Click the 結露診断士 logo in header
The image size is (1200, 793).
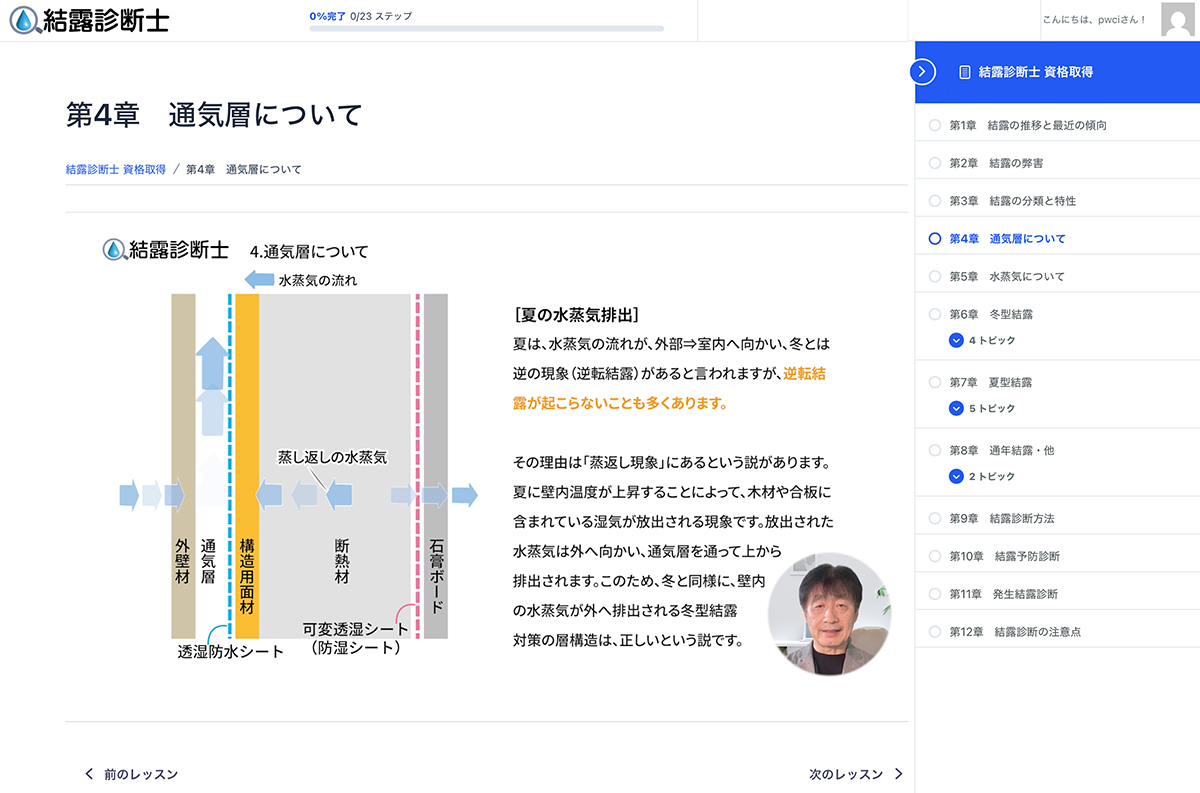[x=89, y=20]
